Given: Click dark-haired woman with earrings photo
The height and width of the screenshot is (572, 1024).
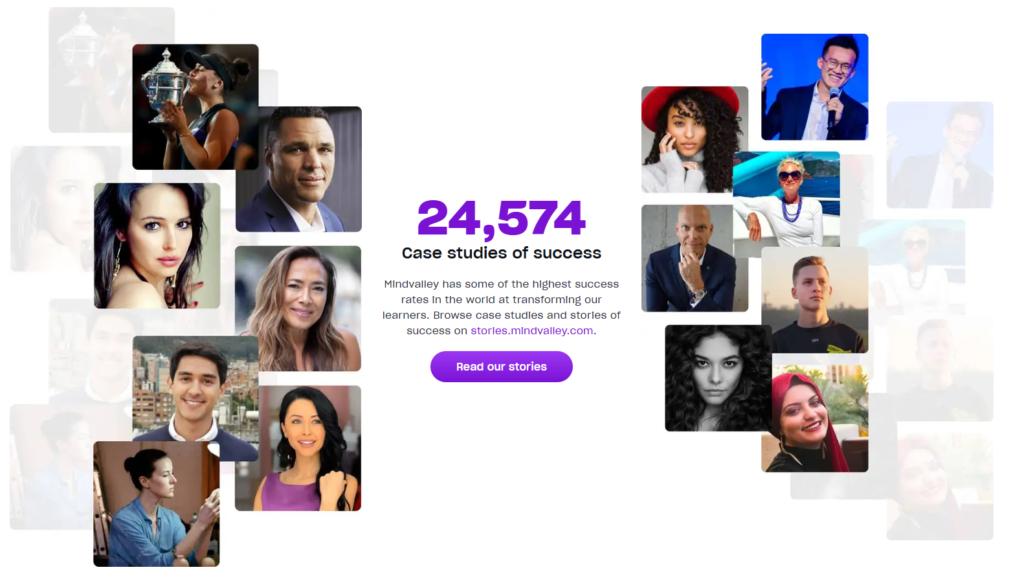Looking at the screenshot, I should tap(157, 246).
